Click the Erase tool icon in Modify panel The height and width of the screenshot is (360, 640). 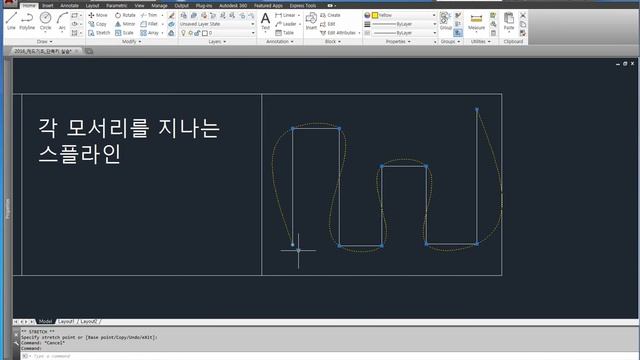172,16
